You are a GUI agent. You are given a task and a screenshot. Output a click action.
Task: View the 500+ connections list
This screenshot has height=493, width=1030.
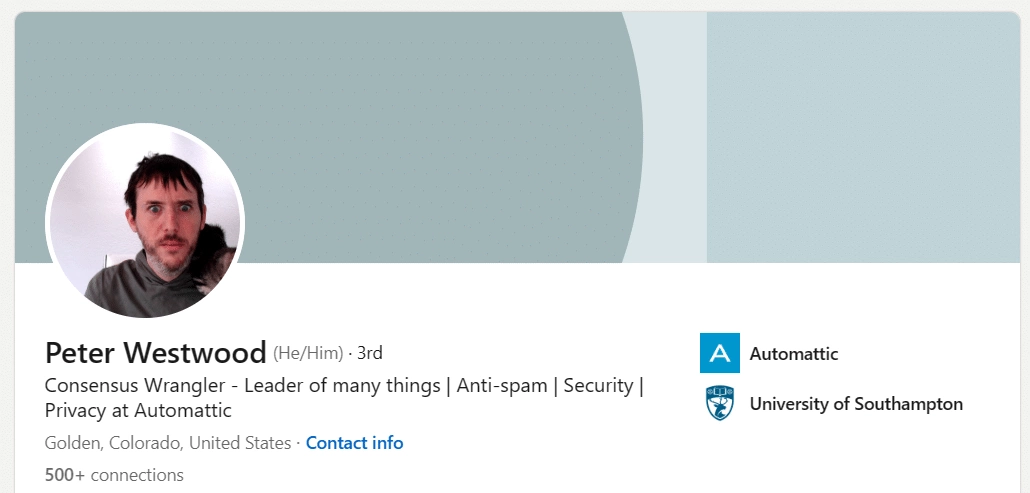click(x=114, y=475)
